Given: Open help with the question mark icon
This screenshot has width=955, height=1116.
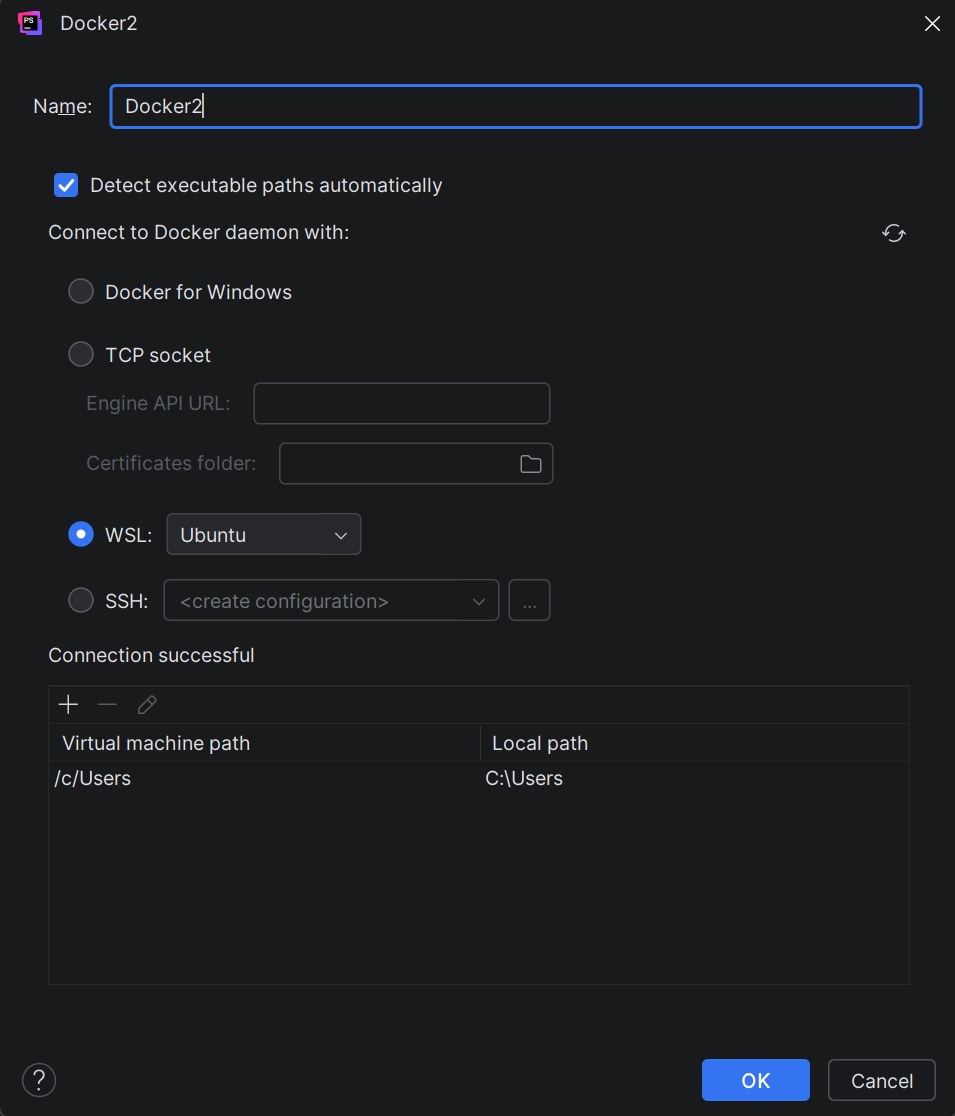Looking at the screenshot, I should (39, 1080).
